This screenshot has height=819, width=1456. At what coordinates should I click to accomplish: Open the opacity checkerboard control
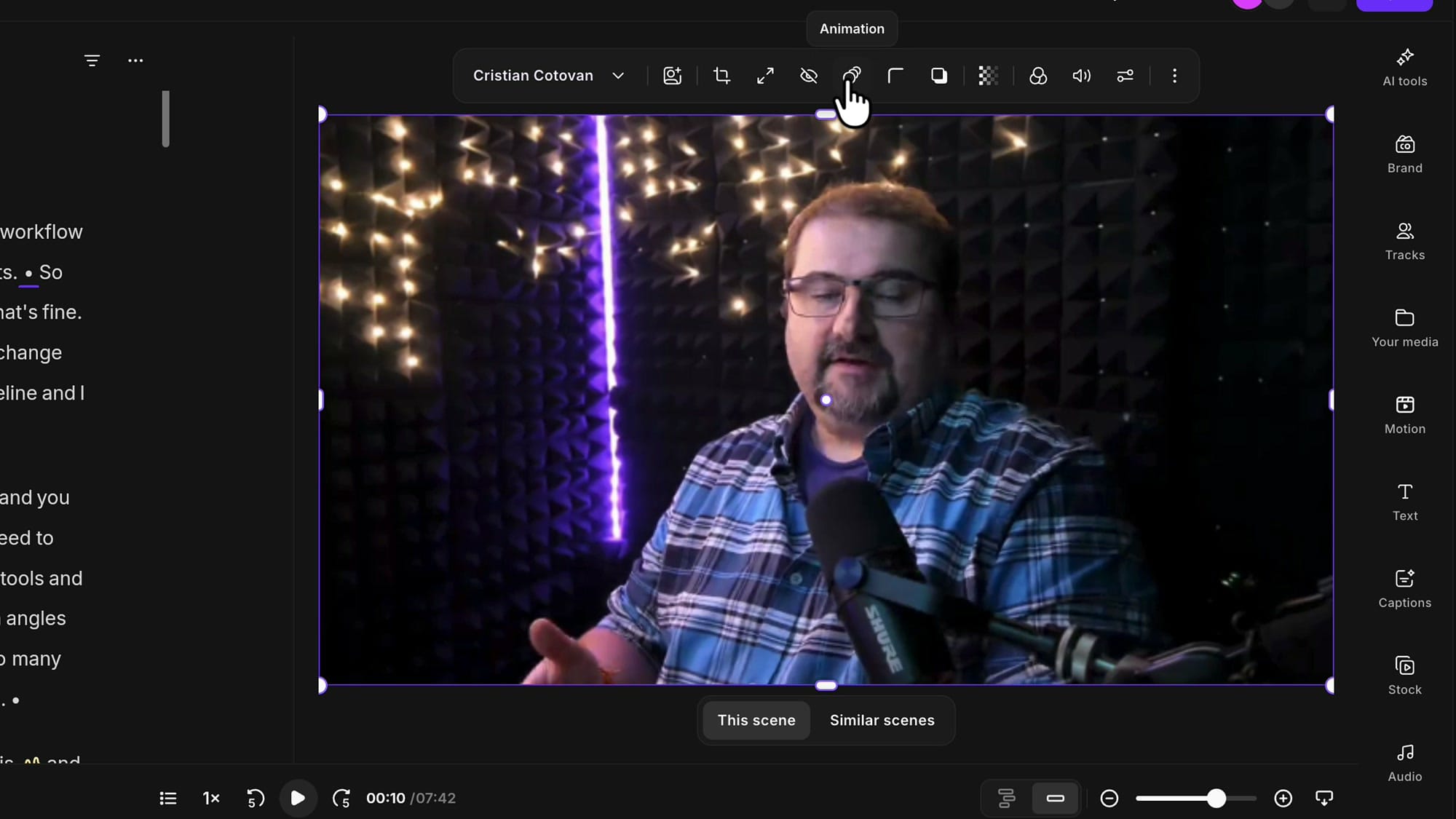tap(988, 76)
